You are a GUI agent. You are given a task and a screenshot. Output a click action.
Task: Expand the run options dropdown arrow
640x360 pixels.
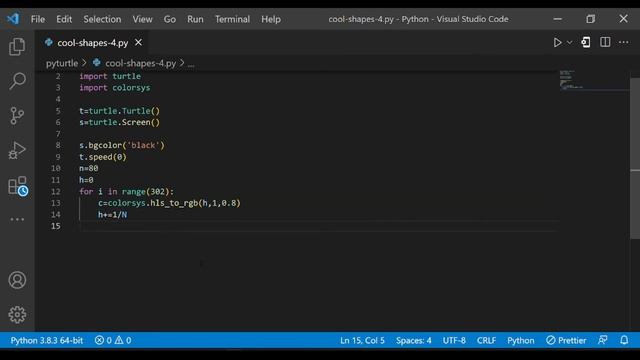click(569, 42)
